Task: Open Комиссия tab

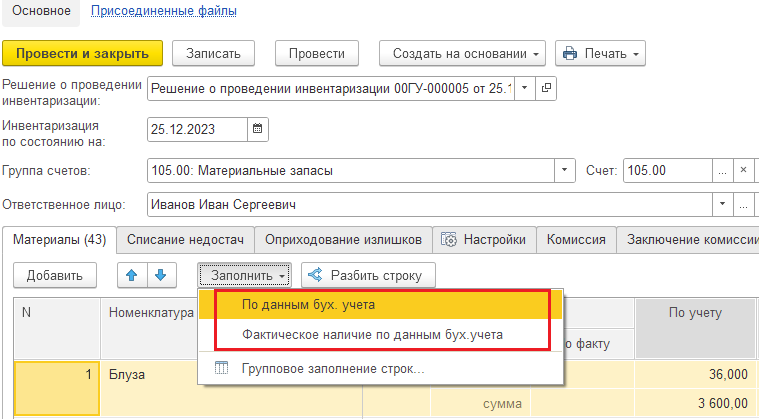Action: click(x=576, y=239)
